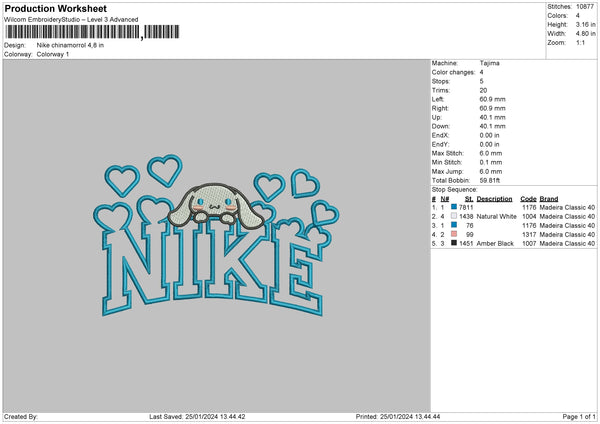Click code 1176 in the 7811 stitches row
The height and width of the screenshot is (424, 600).
click(529, 207)
